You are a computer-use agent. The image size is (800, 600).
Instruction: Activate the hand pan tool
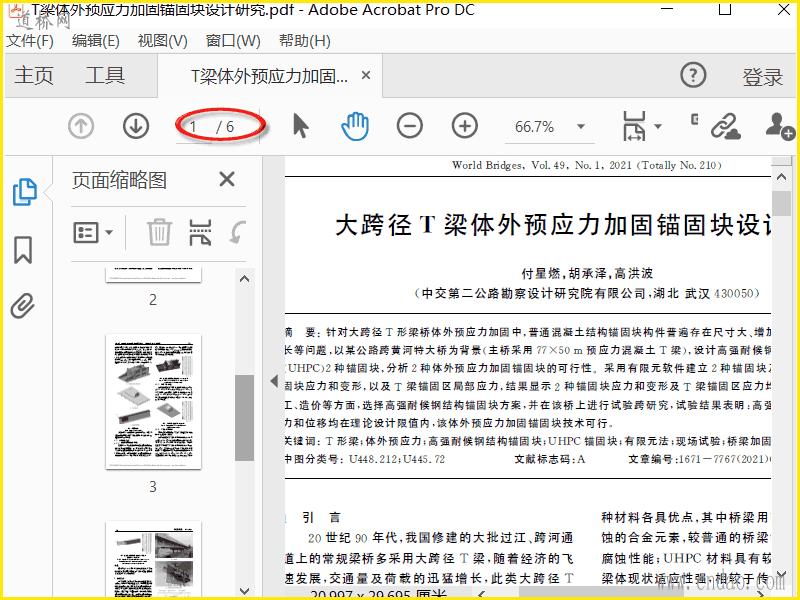355,126
